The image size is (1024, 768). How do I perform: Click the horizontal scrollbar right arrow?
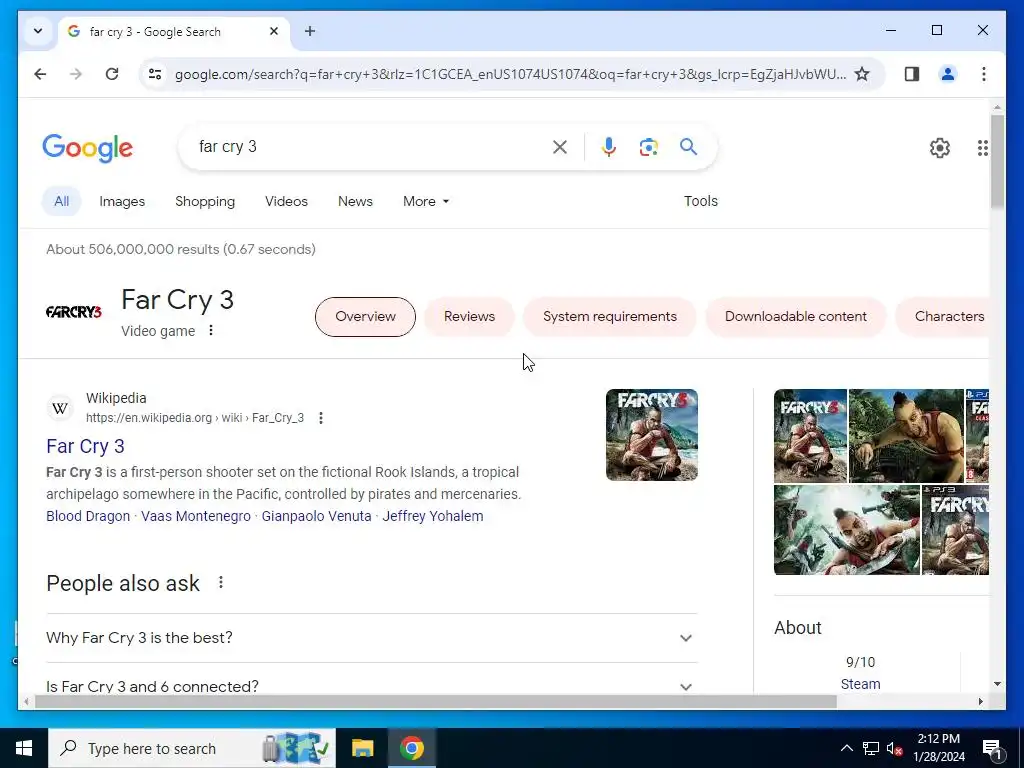pos(980,701)
